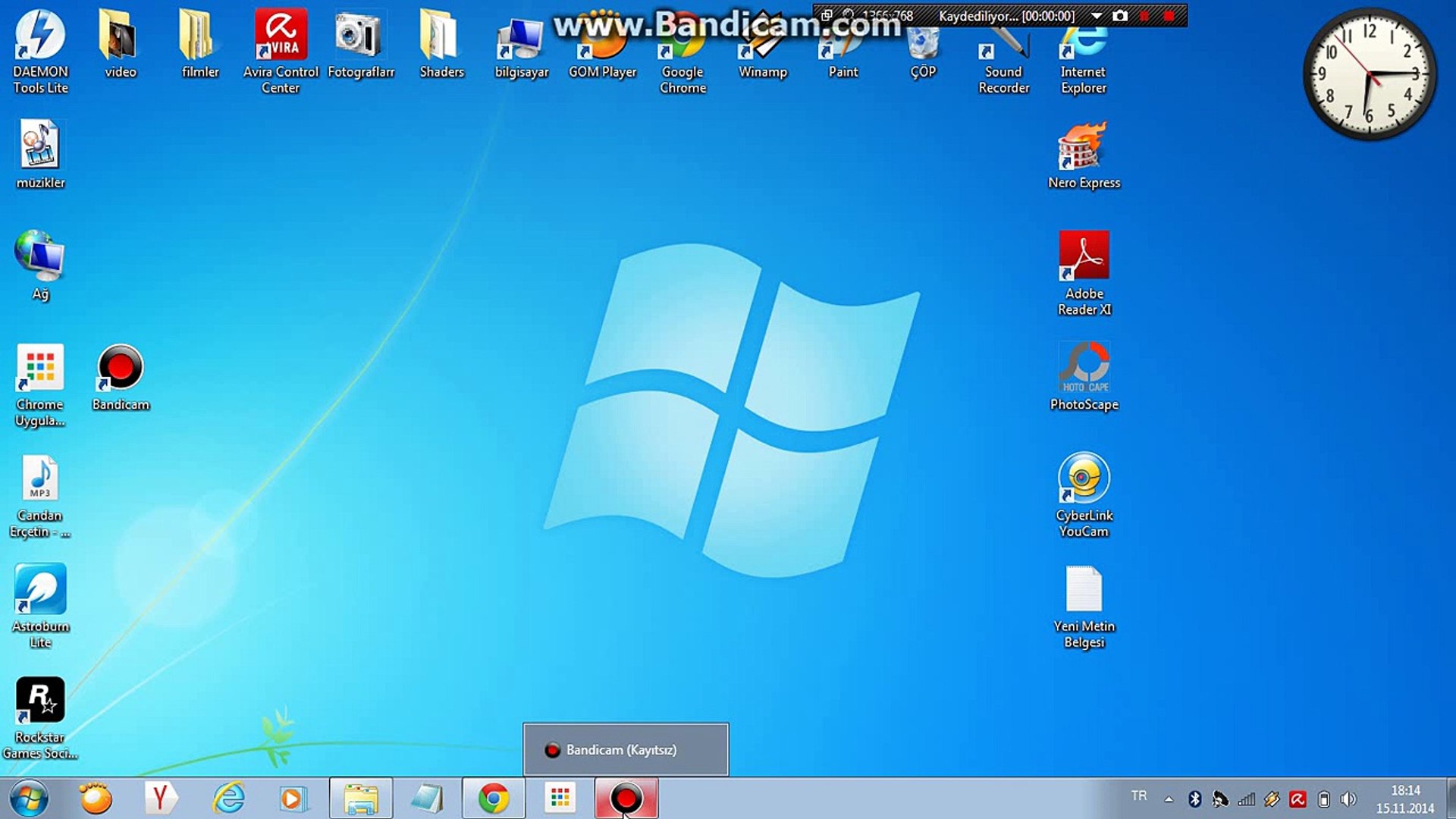Viewport: 1456px width, 819px height.
Task: Open Google Chrome from the taskbar
Action: pyautogui.click(x=494, y=799)
